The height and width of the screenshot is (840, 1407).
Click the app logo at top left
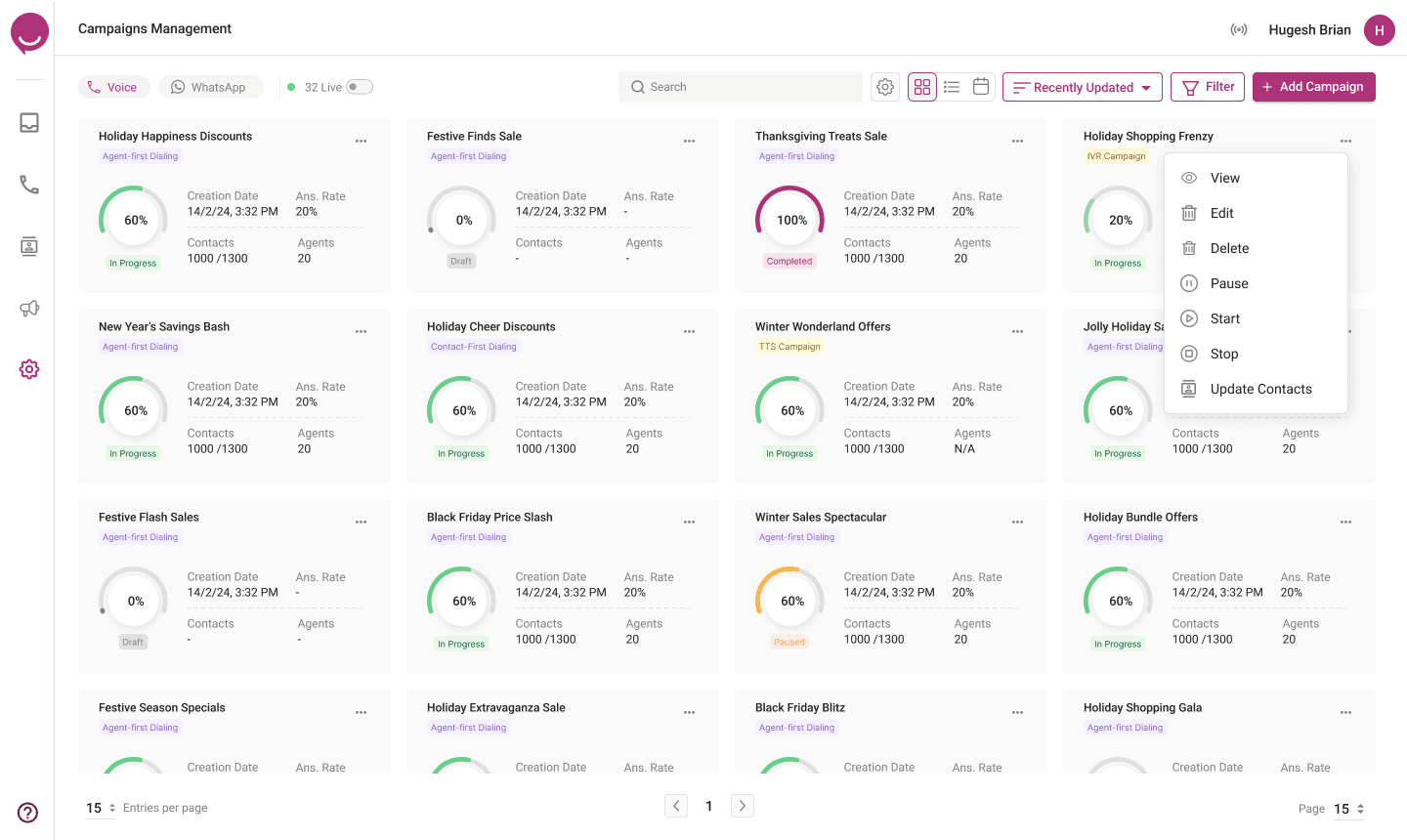[x=29, y=33]
